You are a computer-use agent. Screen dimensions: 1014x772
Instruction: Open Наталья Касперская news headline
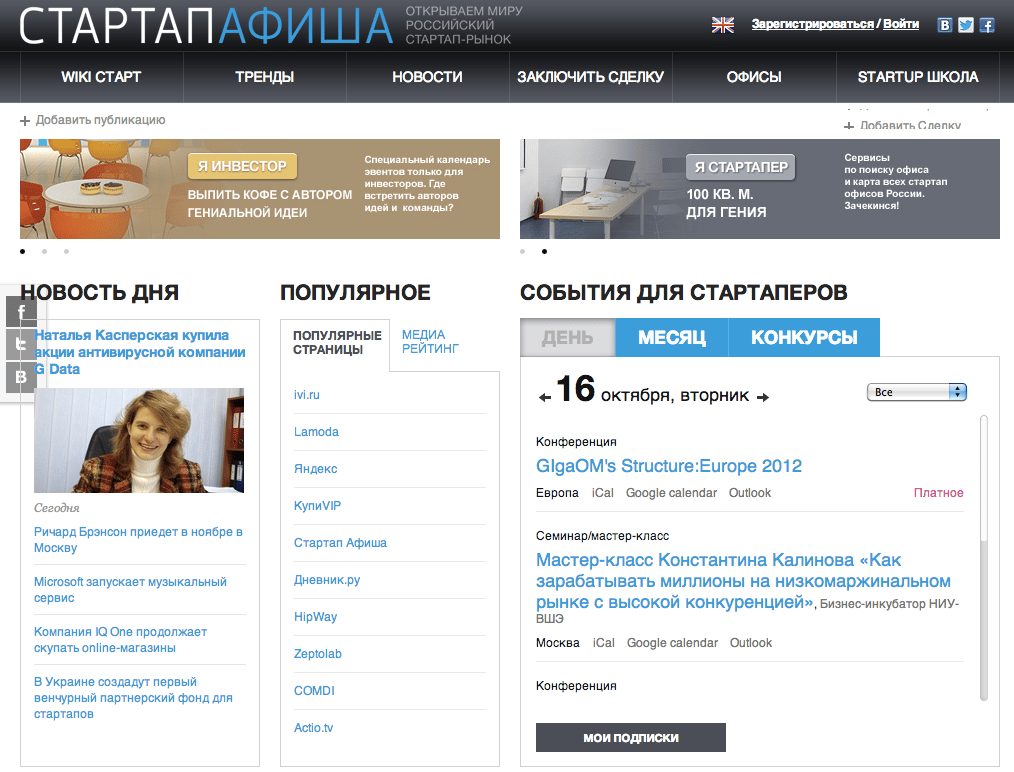point(140,352)
